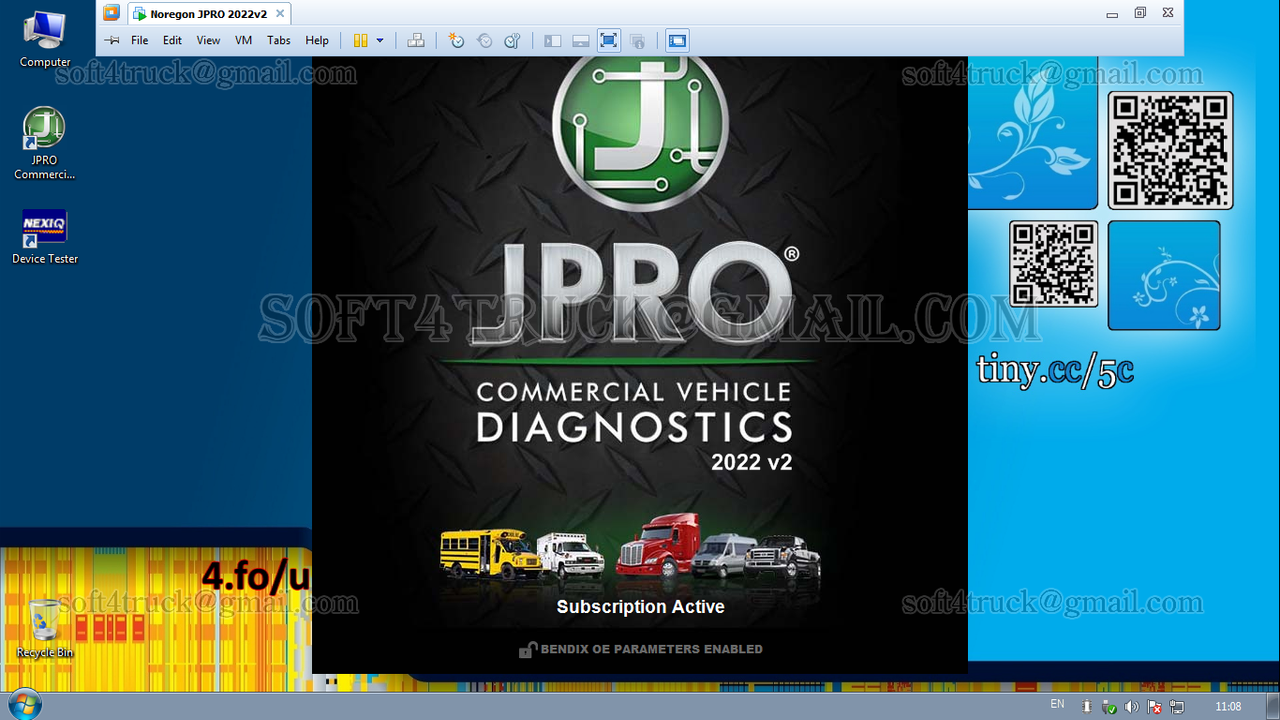Viewport: 1280px width, 720px height.
Task: Select the Recycle Bin desktop icon
Action: 45,628
